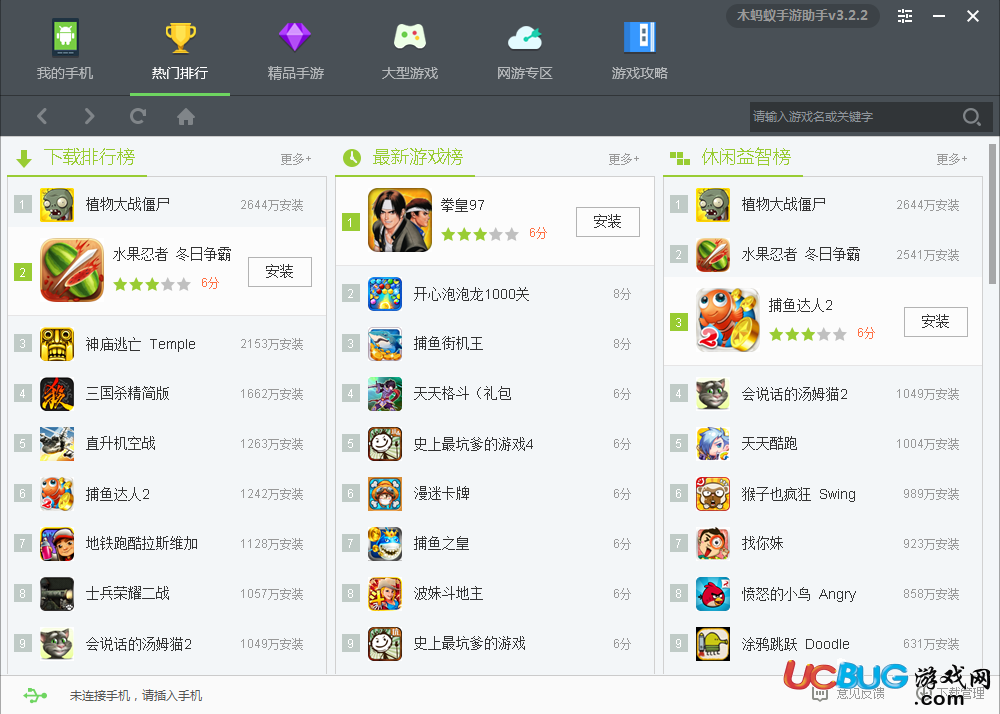The image size is (1000, 714).
Task: Install 拳皇97 game
Action: click(608, 221)
